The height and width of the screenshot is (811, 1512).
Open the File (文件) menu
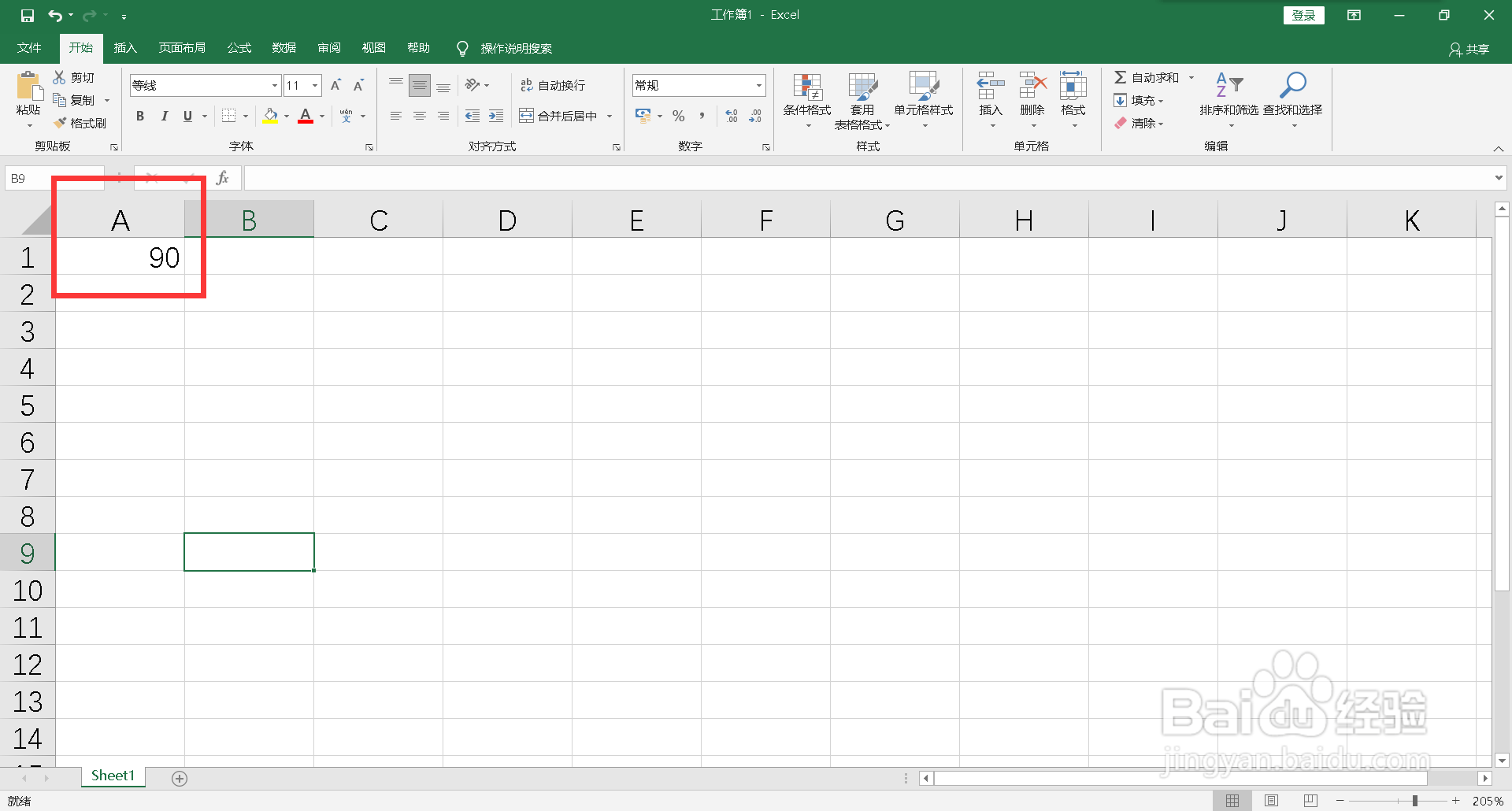(x=29, y=48)
